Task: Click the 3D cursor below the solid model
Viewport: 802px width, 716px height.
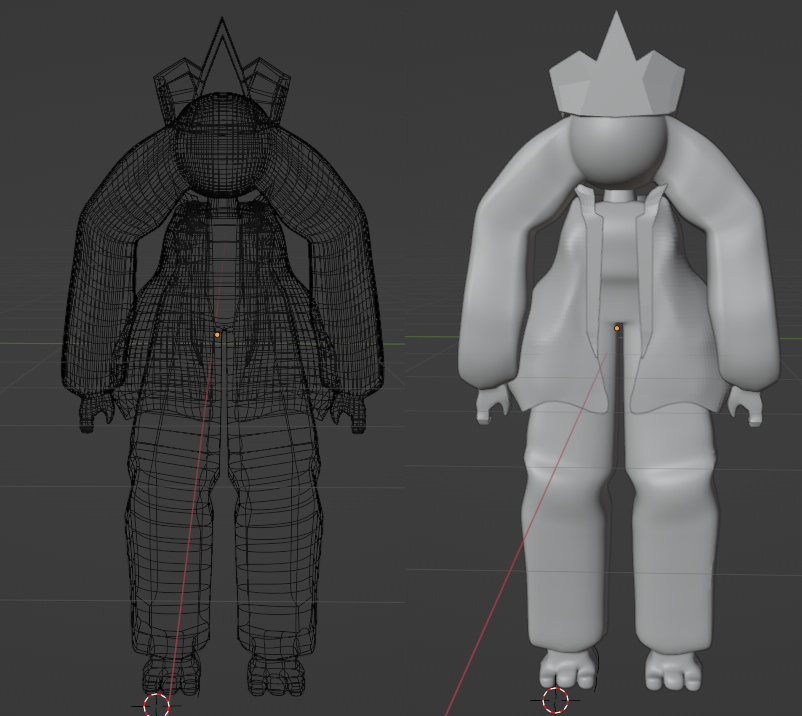Action: (555, 700)
